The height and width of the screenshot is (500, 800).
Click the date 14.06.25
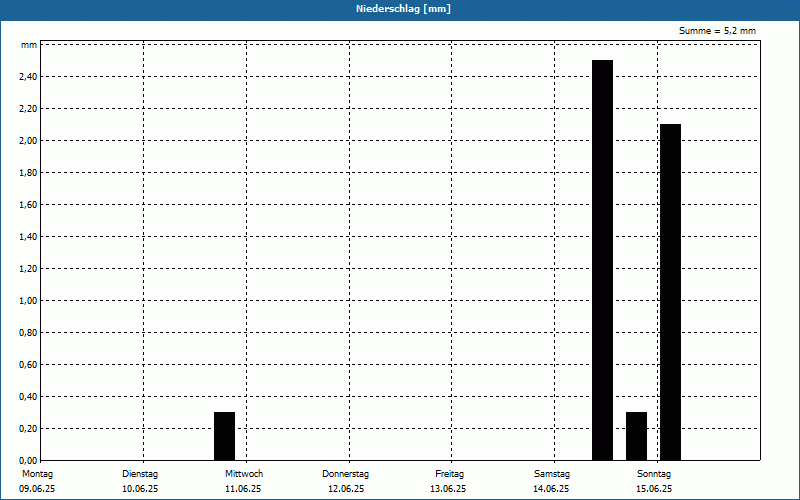pos(551,489)
